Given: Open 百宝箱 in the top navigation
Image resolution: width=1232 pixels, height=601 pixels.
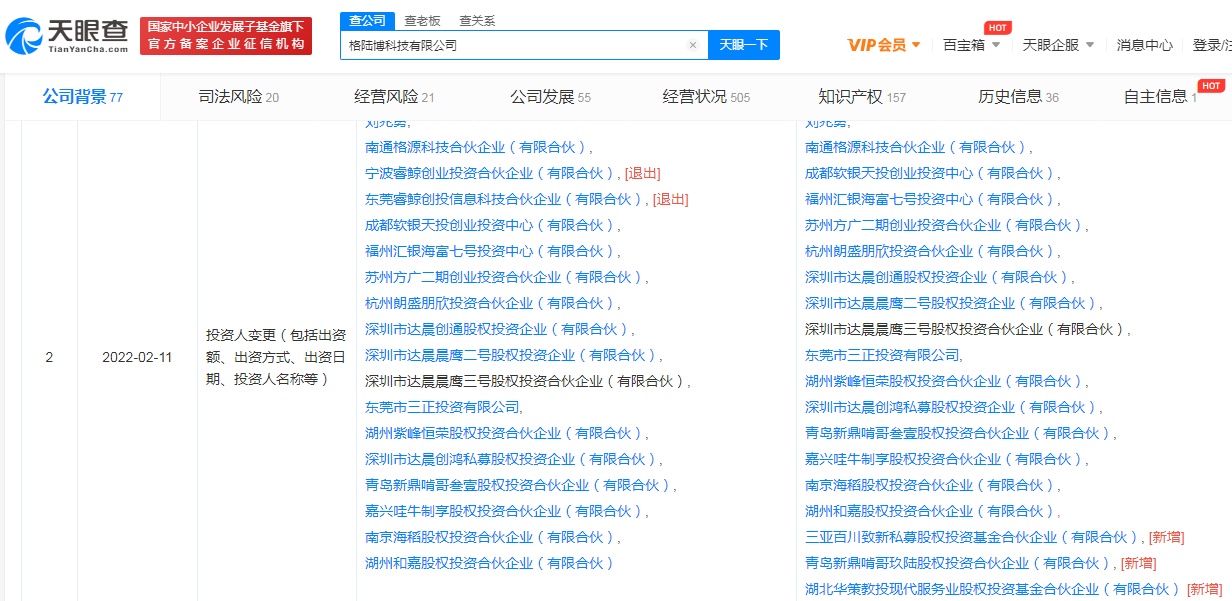Looking at the screenshot, I should coord(971,45).
